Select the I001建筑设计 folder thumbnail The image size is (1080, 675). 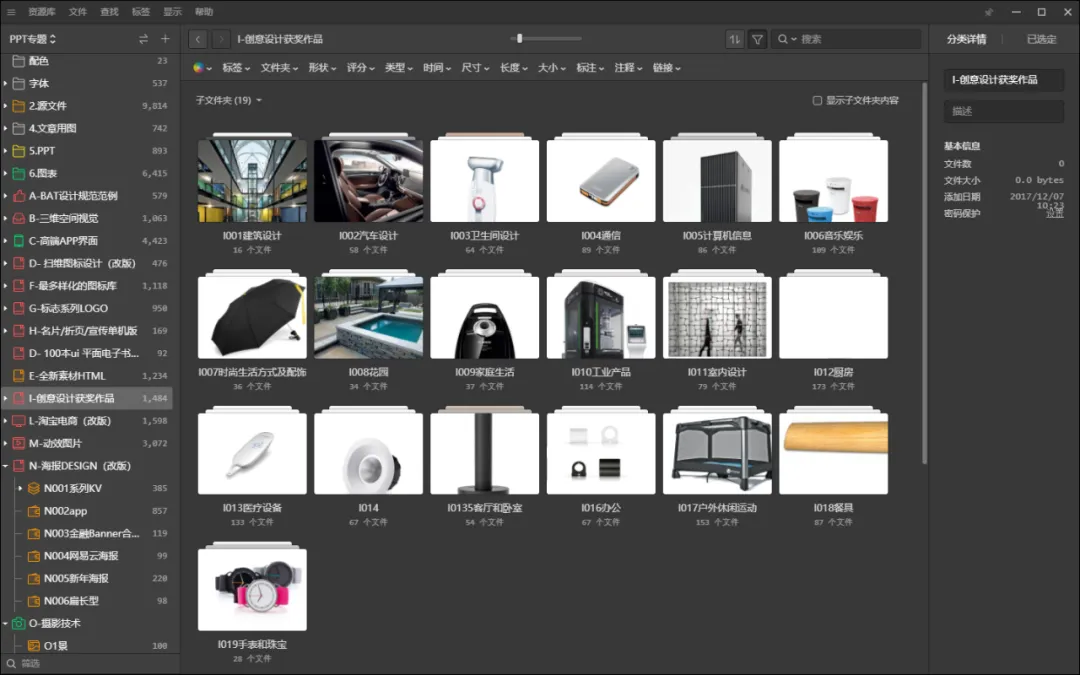click(252, 180)
